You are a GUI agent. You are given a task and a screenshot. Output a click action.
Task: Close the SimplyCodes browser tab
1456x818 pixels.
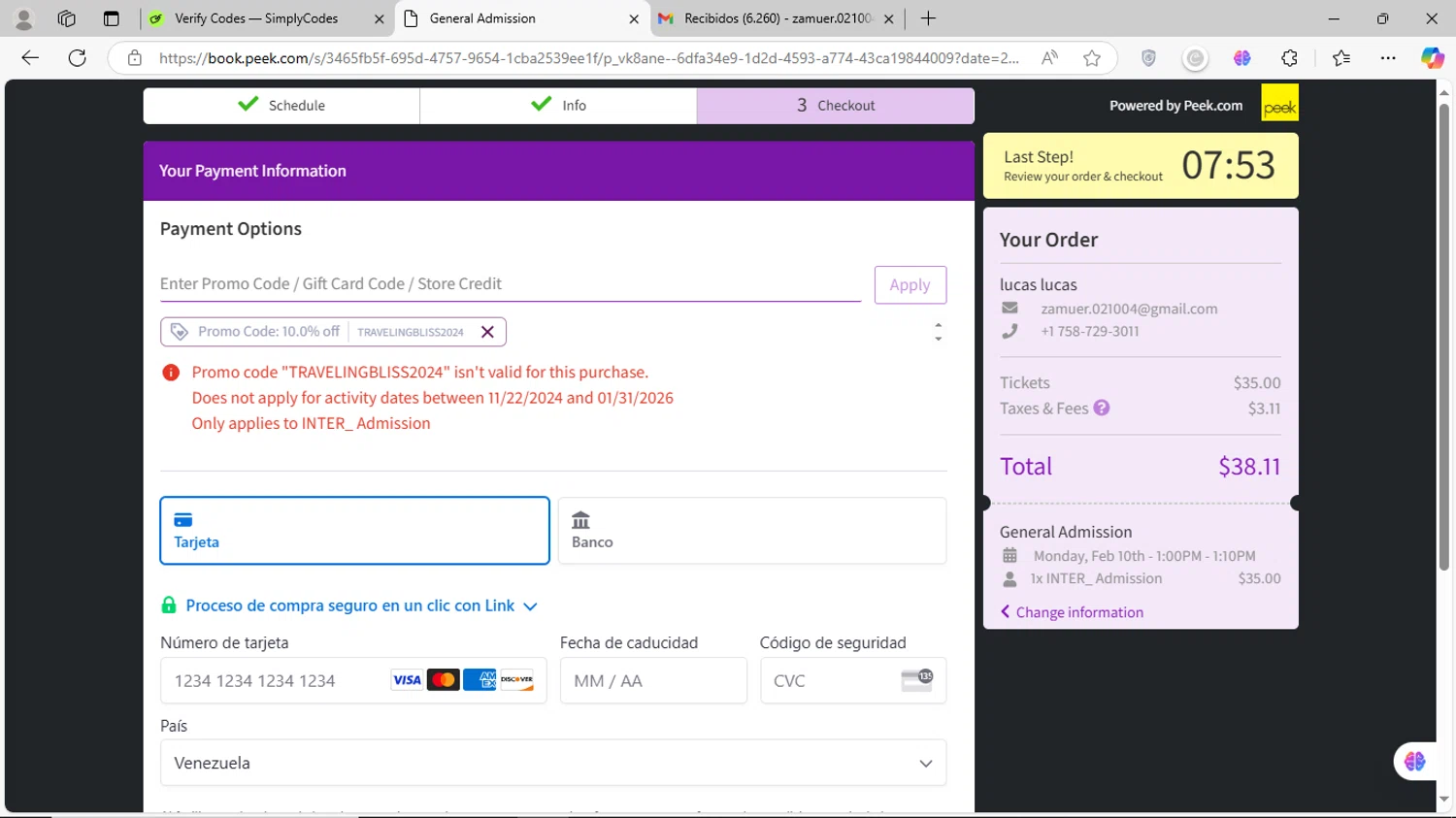tap(379, 18)
